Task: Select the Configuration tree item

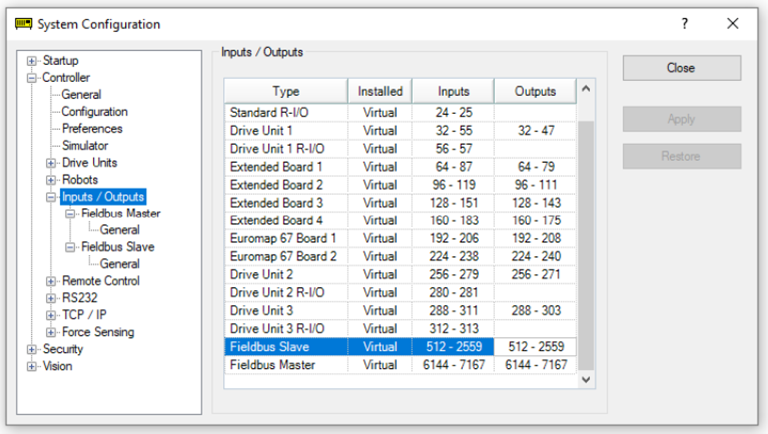Action: (95, 112)
